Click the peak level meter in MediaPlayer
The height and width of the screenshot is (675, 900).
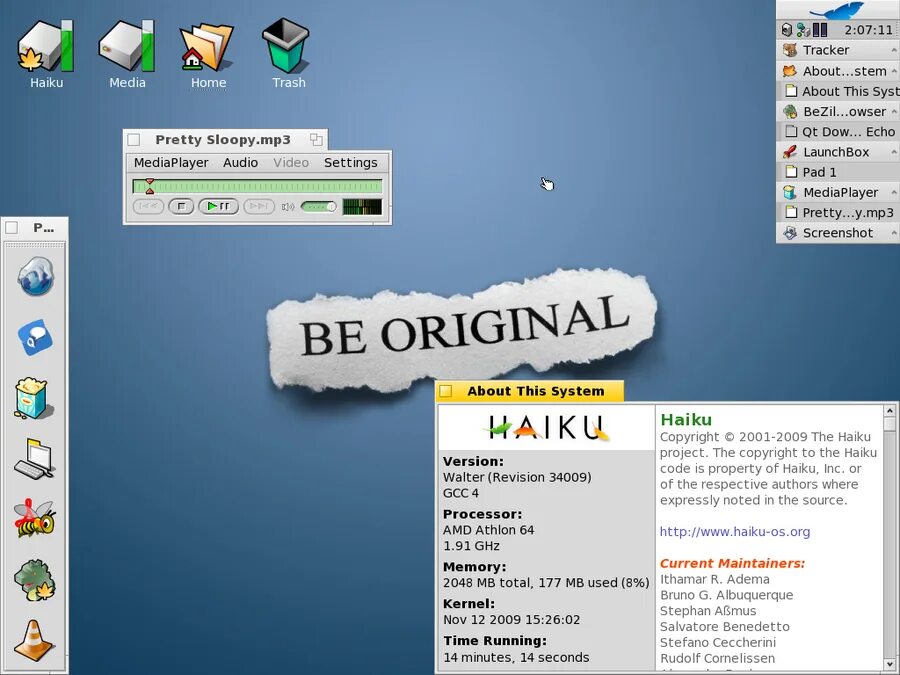(362, 207)
